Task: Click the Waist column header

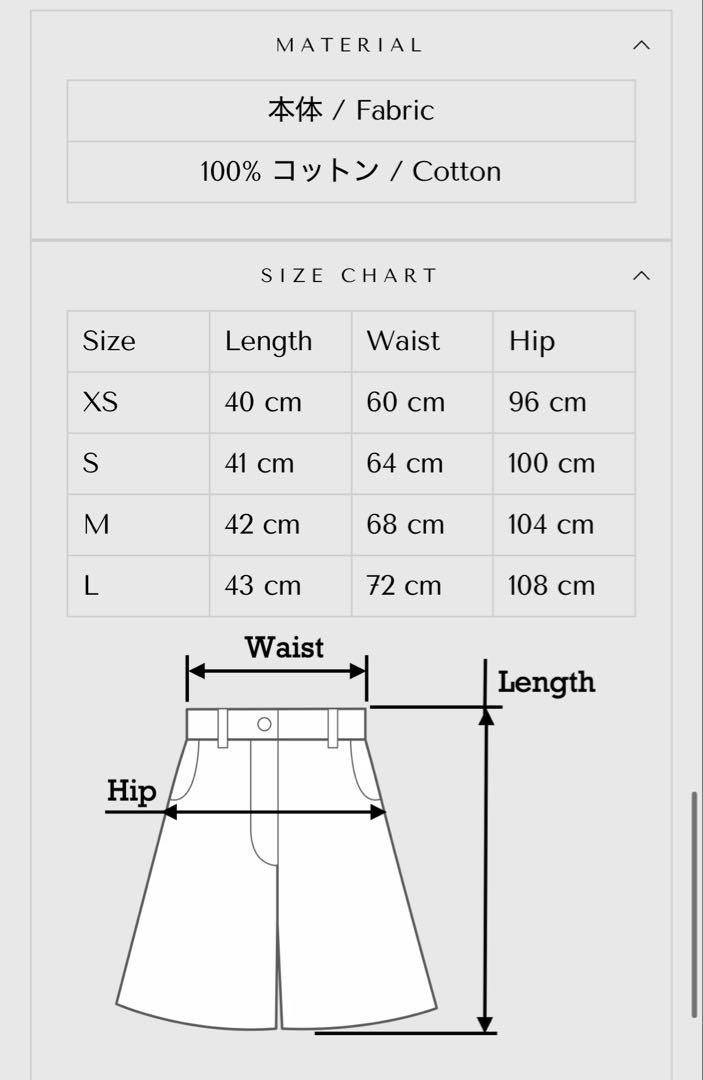Action: click(x=403, y=341)
